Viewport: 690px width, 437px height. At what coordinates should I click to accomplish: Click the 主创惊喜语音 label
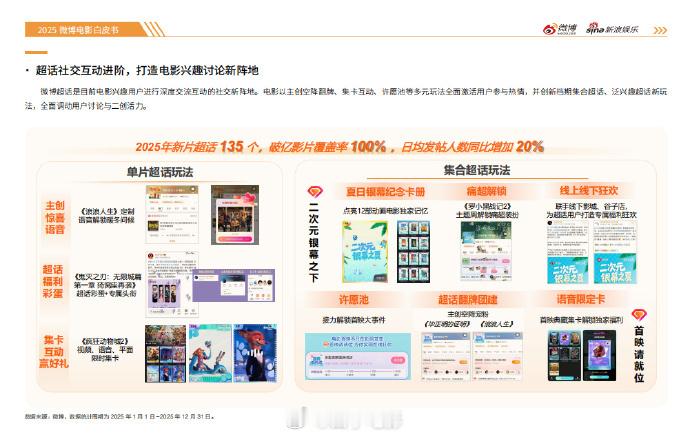[x=55, y=217]
